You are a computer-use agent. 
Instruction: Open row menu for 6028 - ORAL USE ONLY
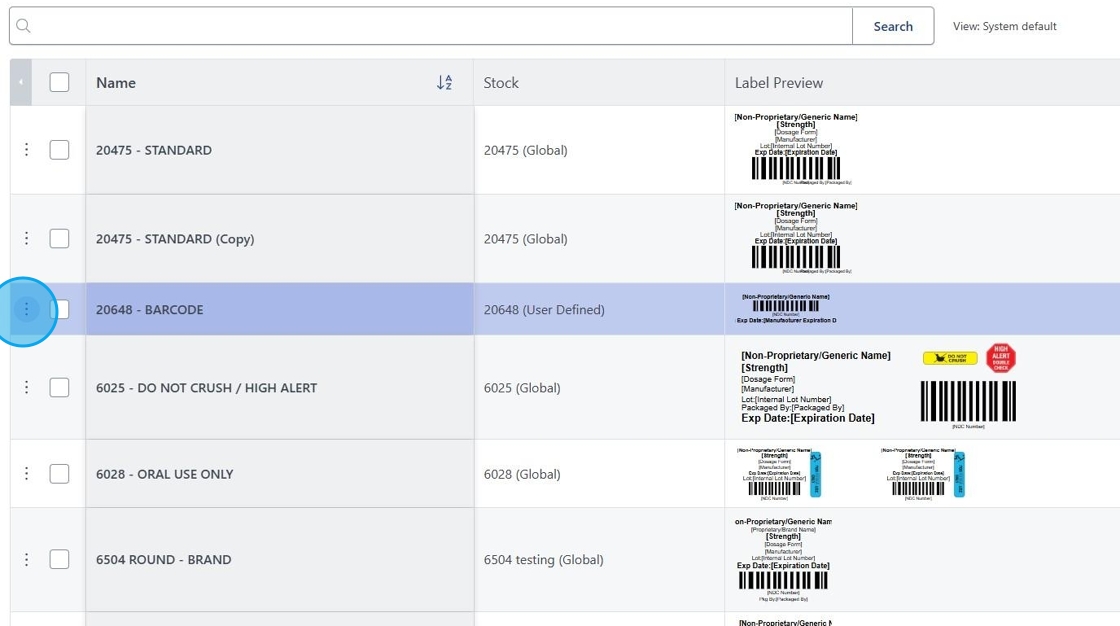click(26, 473)
